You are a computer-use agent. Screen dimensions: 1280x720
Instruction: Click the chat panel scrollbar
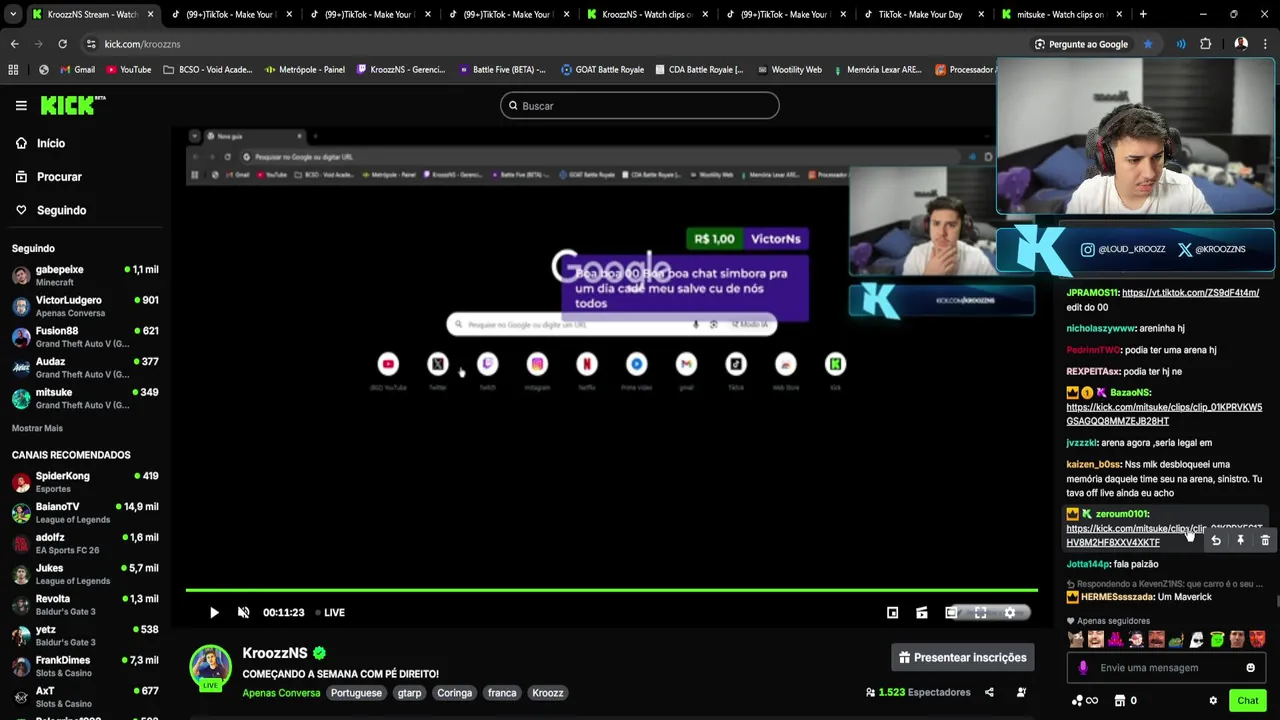click(x=1277, y=600)
